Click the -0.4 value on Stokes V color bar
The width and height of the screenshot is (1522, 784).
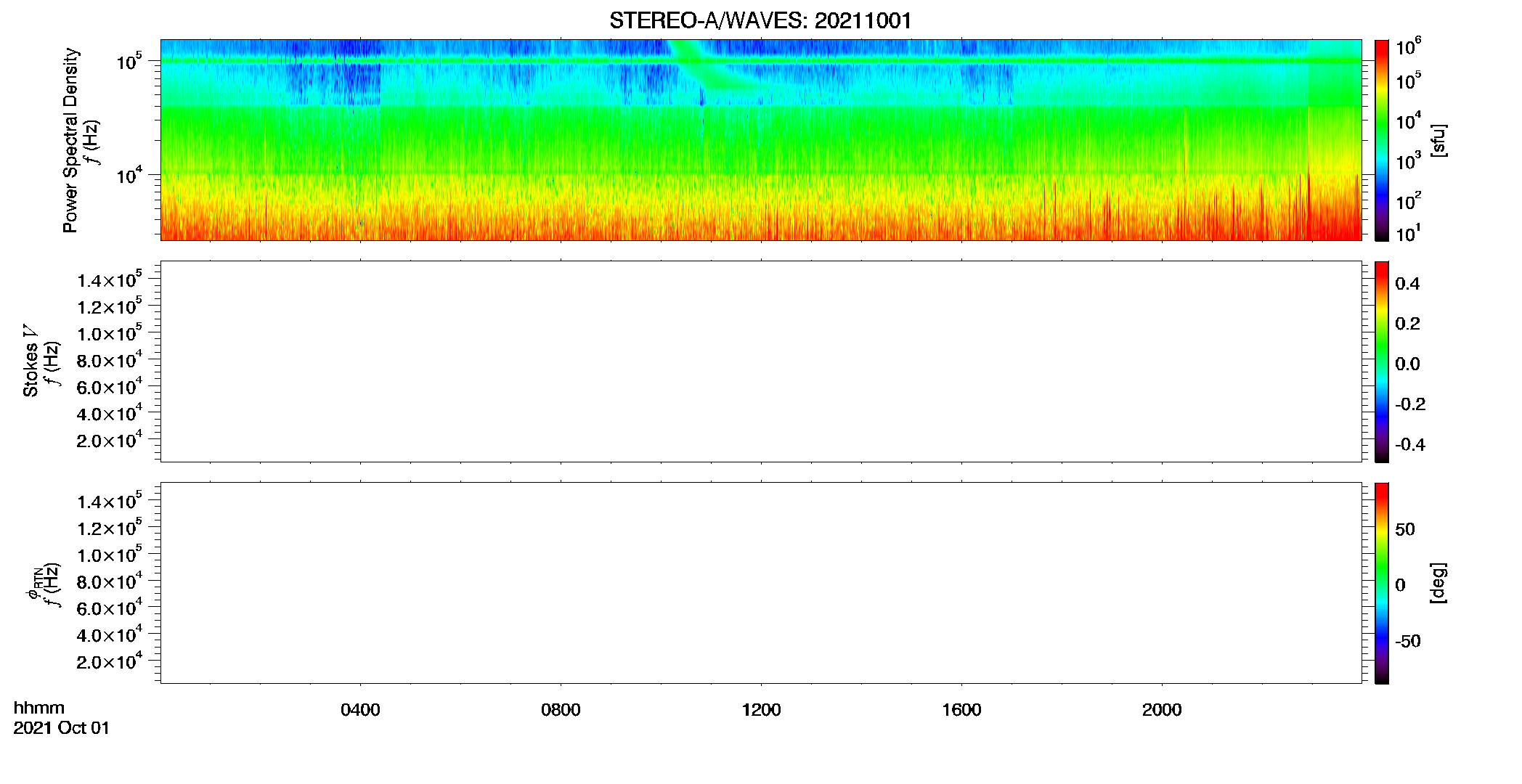[x=1410, y=444]
